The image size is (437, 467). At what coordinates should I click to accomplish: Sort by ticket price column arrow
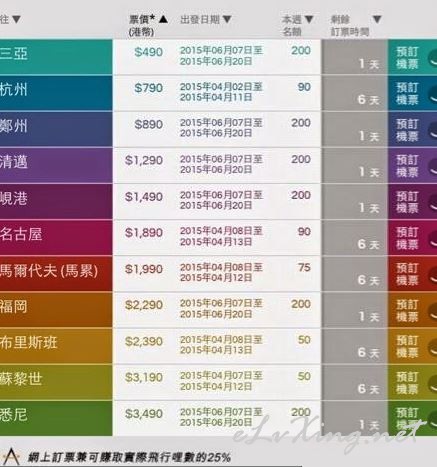[x=163, y=19]
